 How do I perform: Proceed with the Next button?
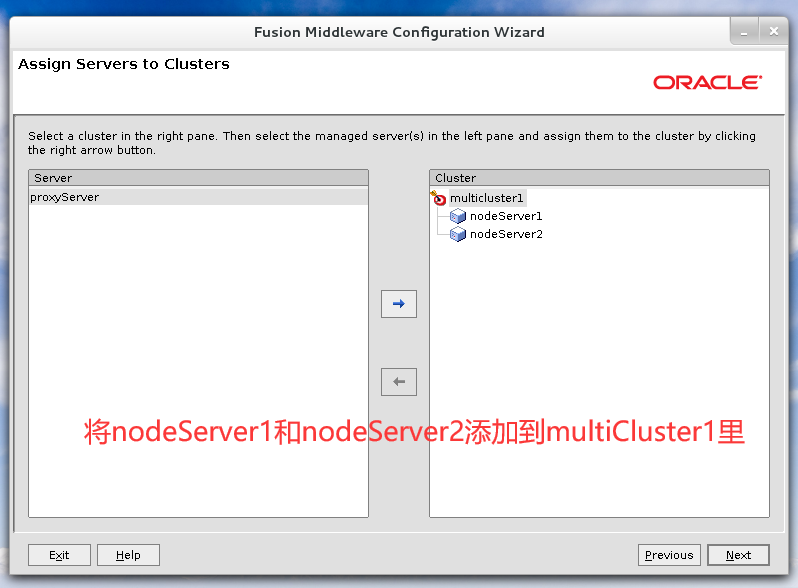(738, 555)
